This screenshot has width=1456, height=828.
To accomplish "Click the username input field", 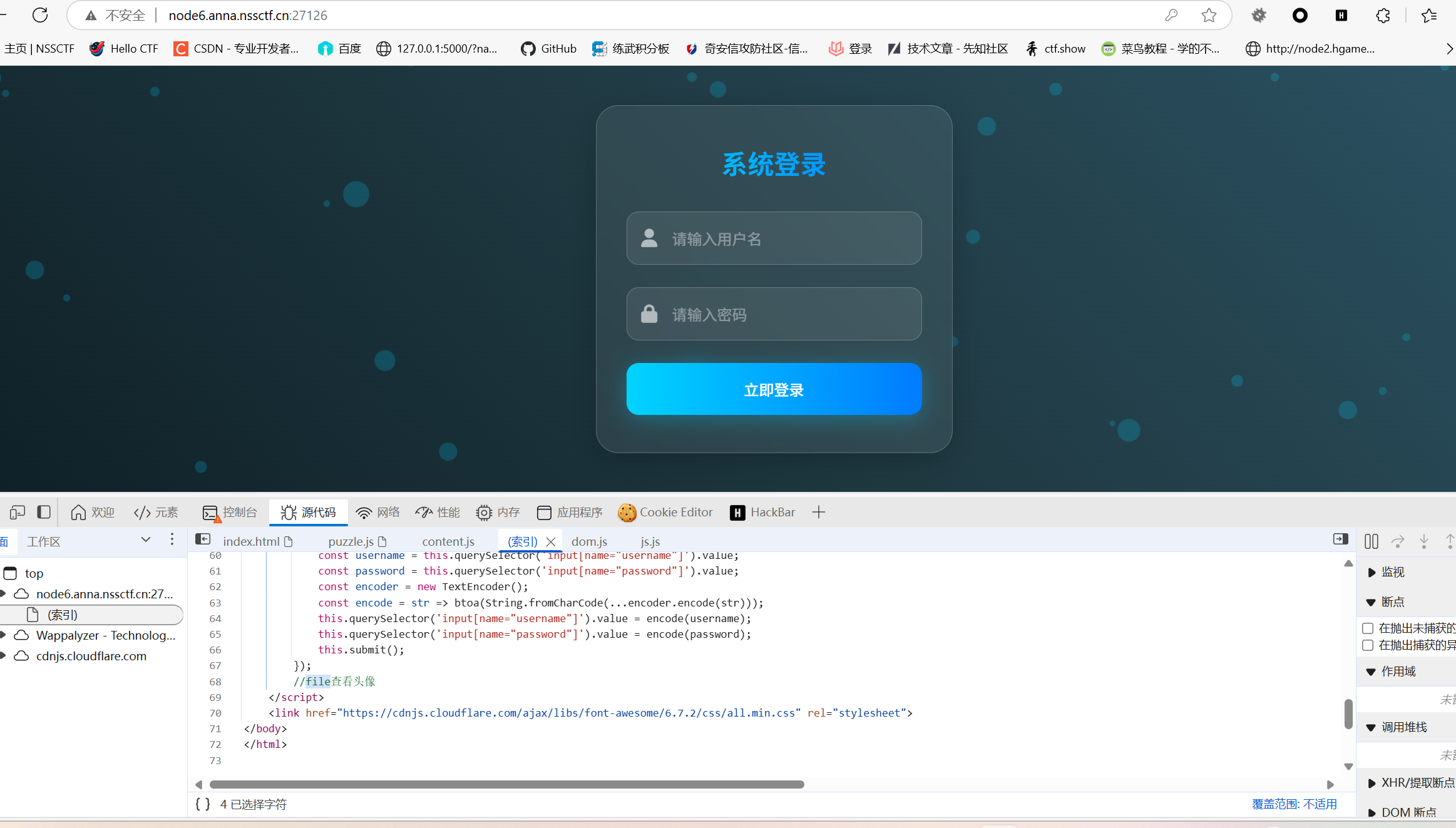I will coord(774,238).
